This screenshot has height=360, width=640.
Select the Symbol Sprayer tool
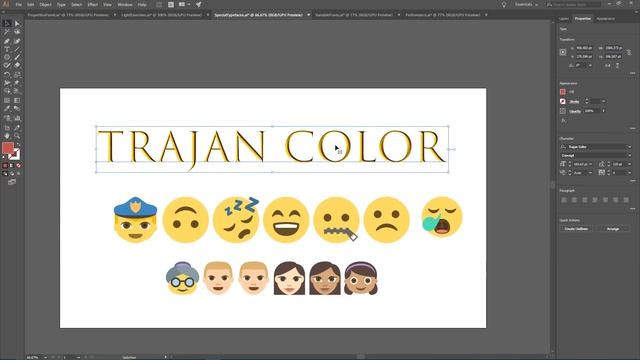(7, 118)
